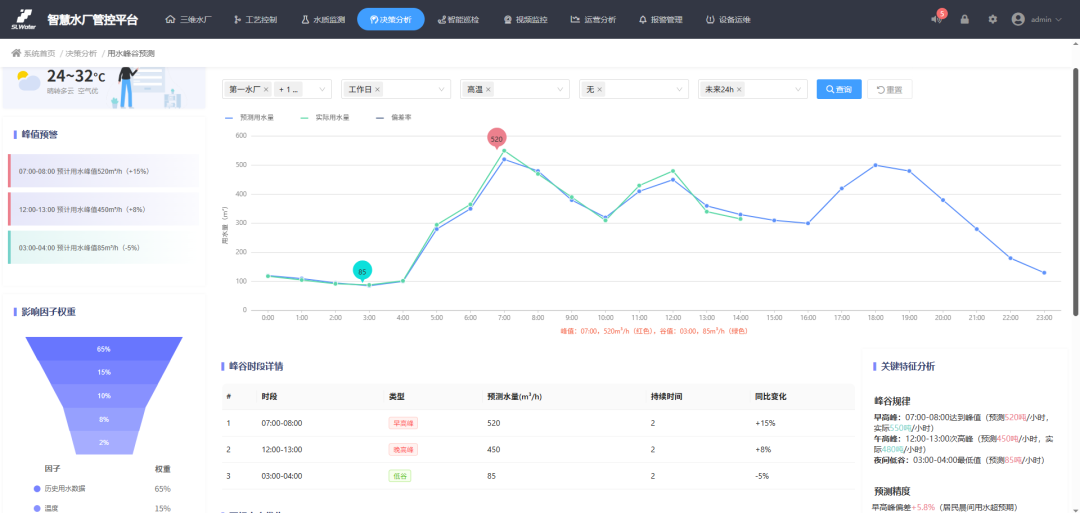Click 历史用水数据 factor row
1080x513 pixels.
(x=103, y=489)
